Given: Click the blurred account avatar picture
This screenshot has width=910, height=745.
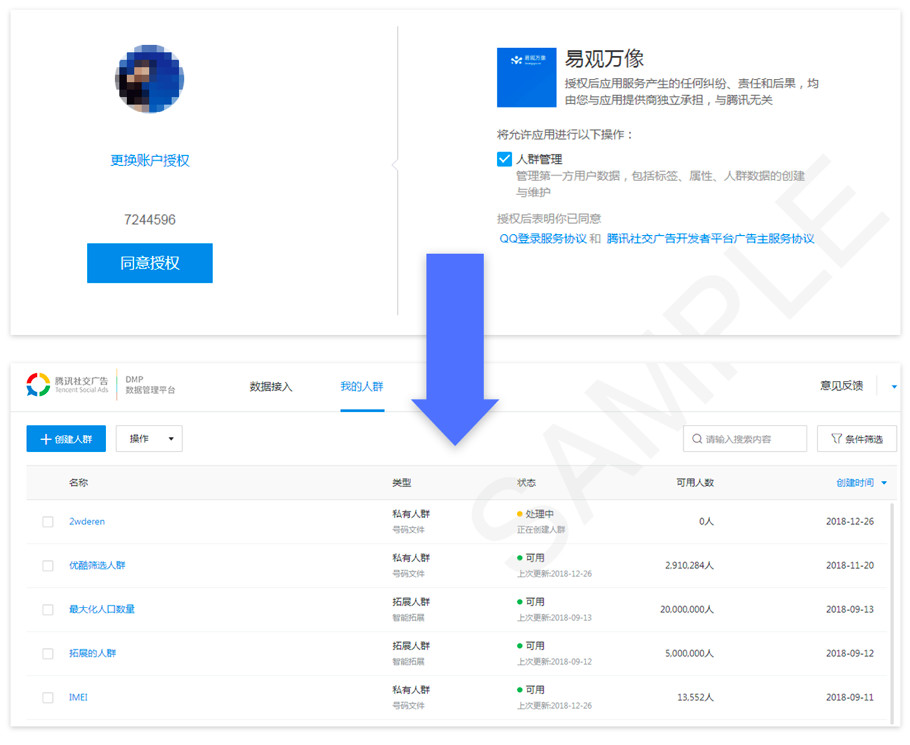Looking at the screenshot, I should coord(150,79).
